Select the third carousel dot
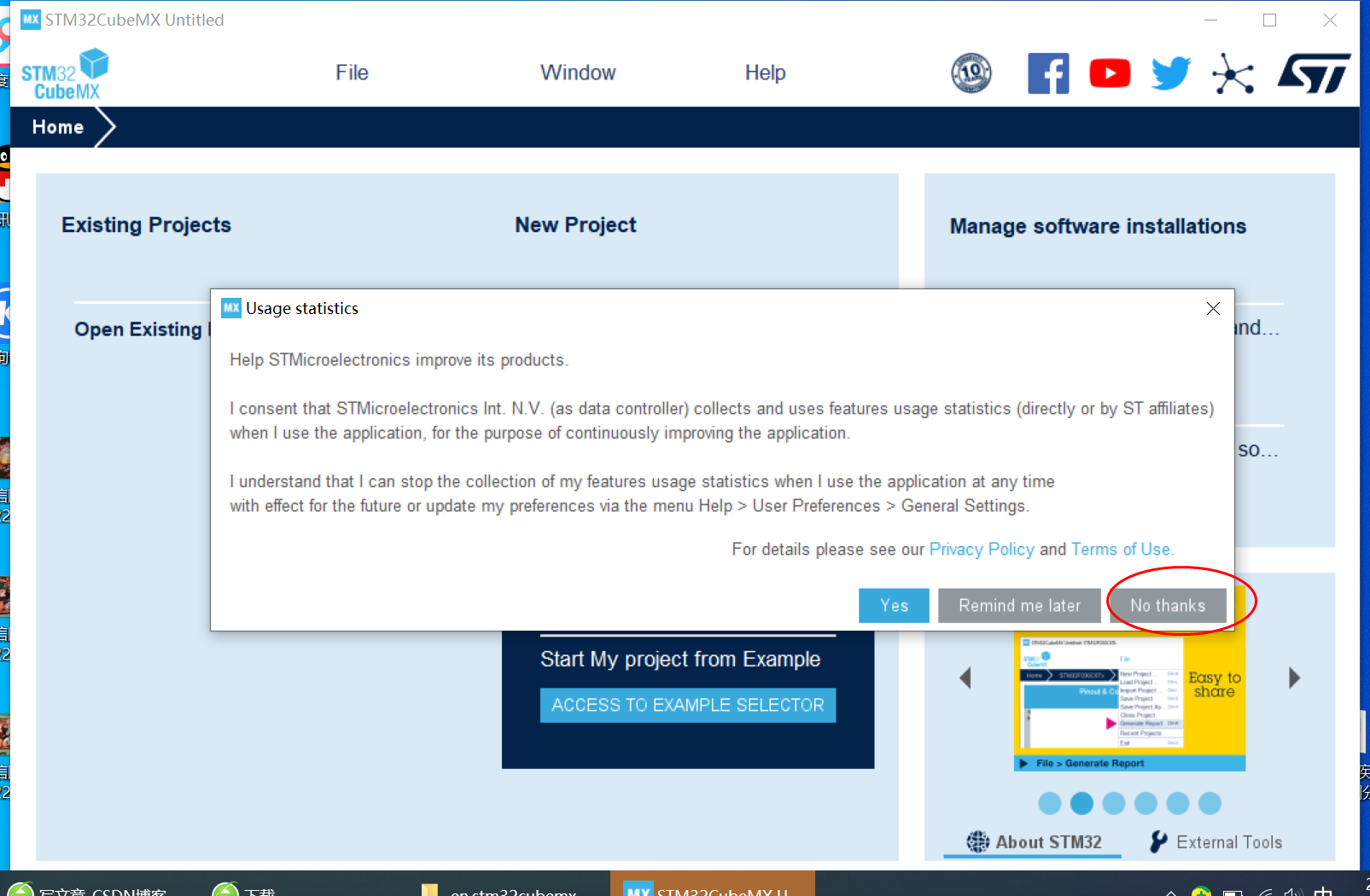Image resolution: width=1370 pixels, height=896 pixels. pos(1114,803)
